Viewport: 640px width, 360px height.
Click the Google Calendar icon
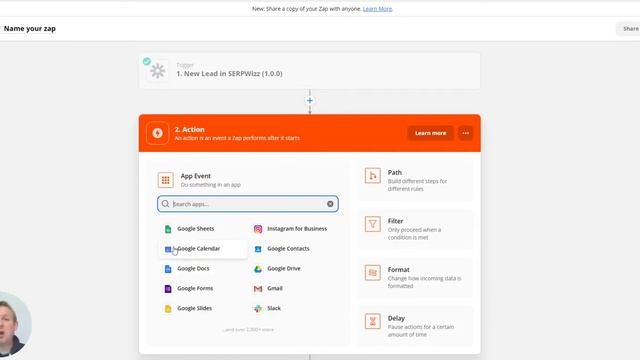(168, 249)
